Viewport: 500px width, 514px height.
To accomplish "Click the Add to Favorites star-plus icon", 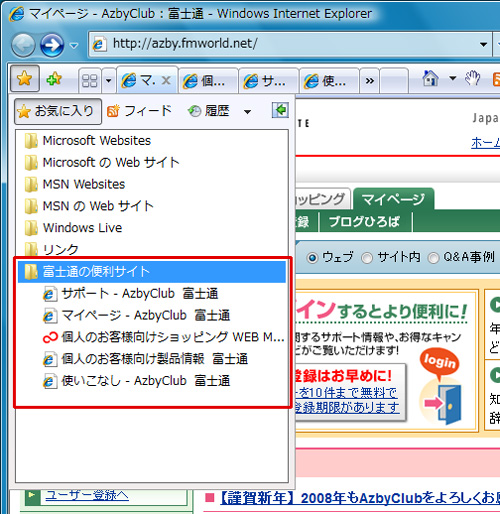I will pyautogui.click(x=54, y=79).
